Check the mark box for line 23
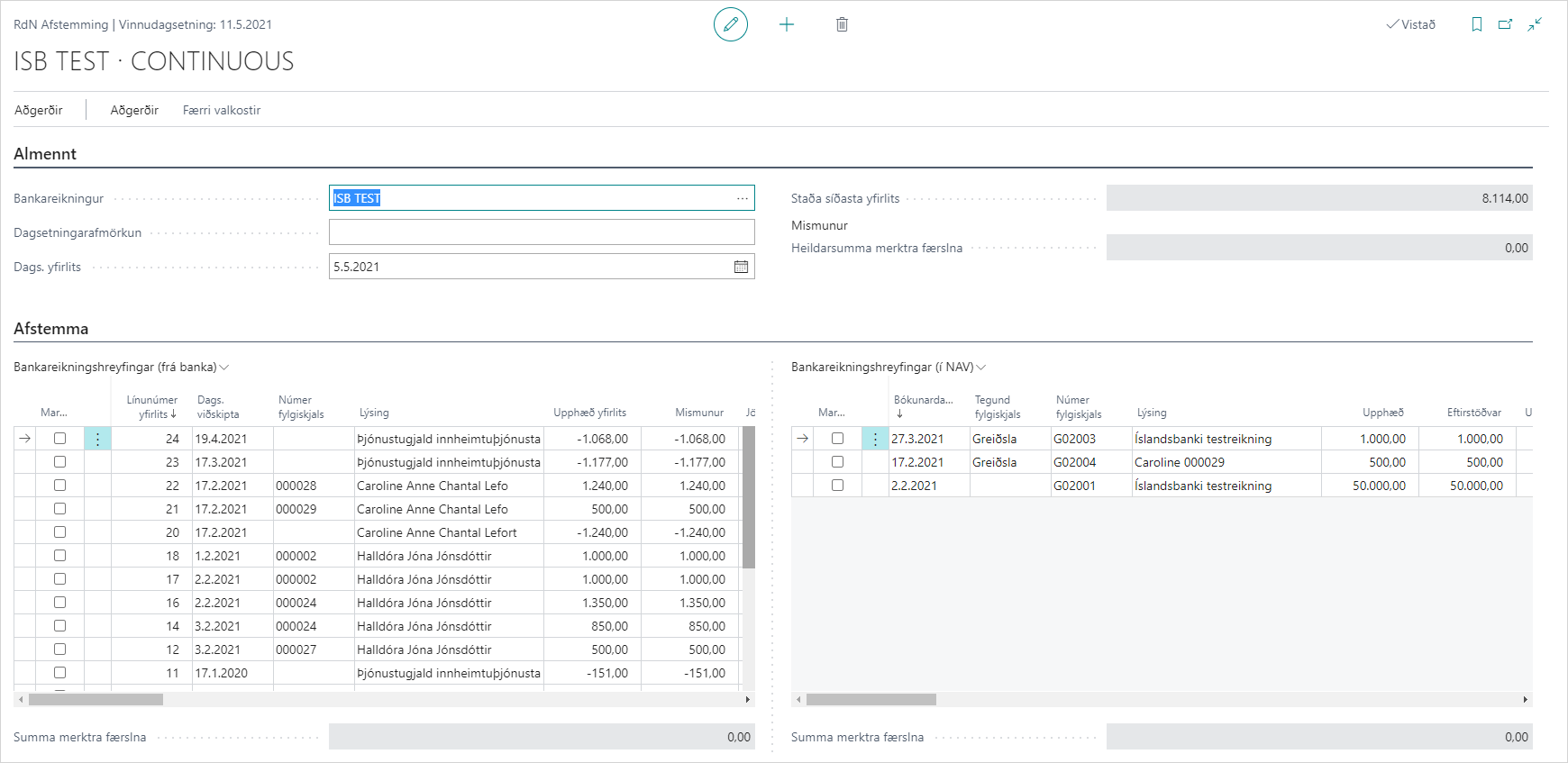Viewport: 1568px width, 763px height. pos(59,462)
